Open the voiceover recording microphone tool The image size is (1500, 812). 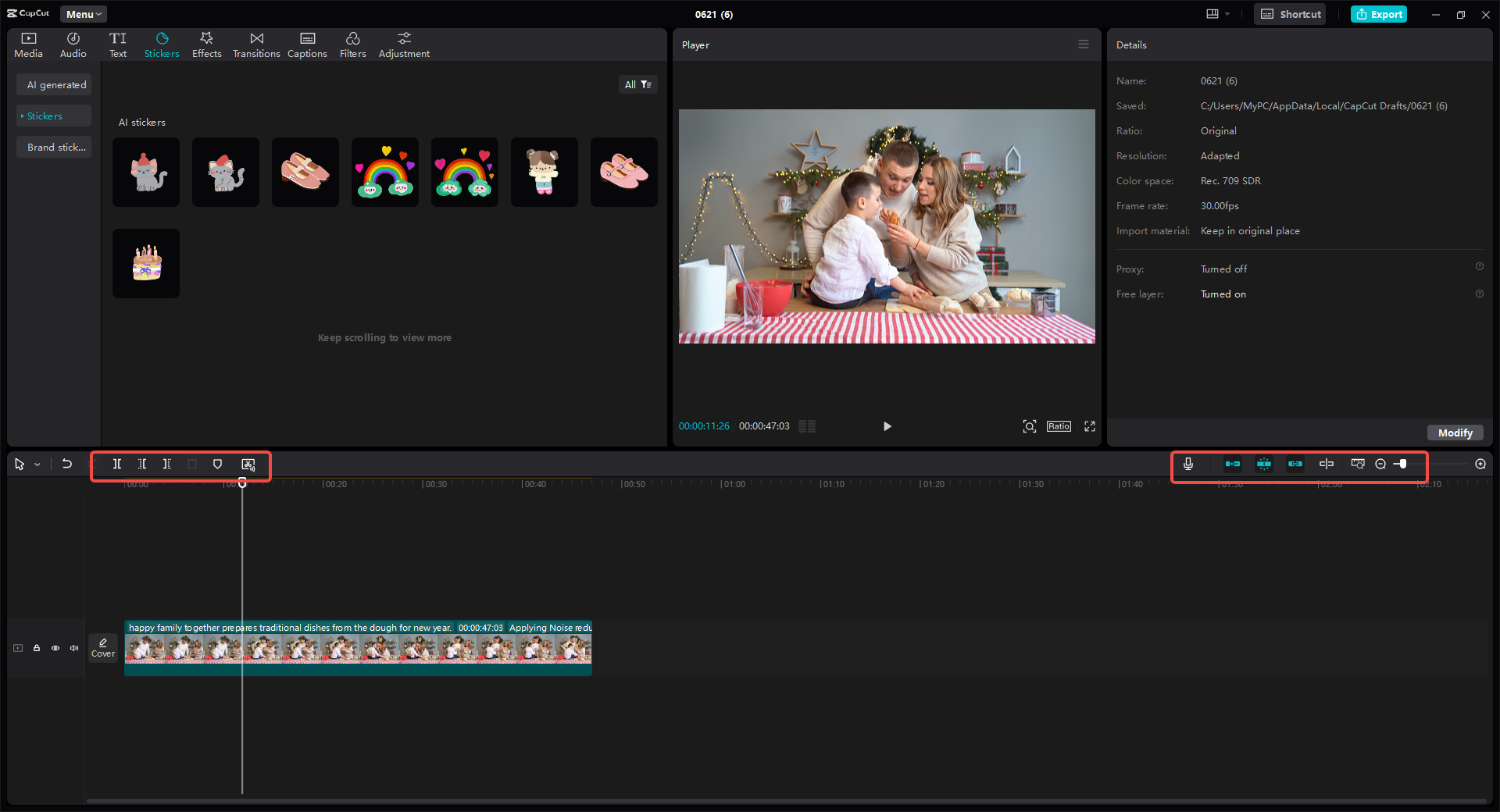pyautogui.click(x=1188, y=464)
